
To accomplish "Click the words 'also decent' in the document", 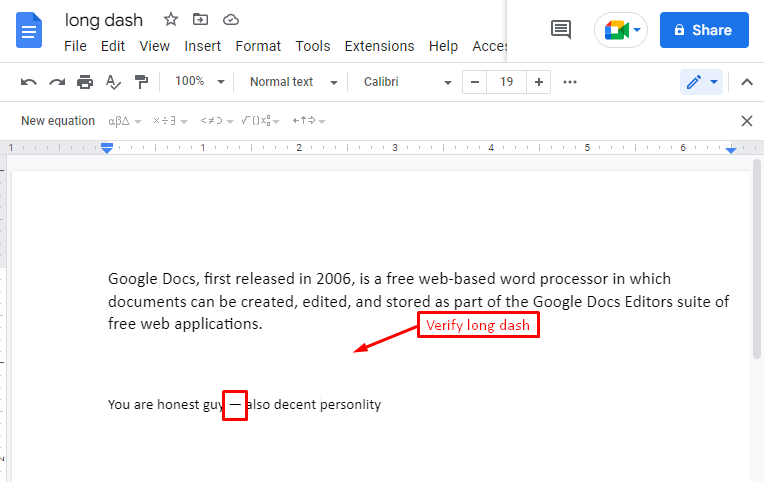I will pos(281,405).
